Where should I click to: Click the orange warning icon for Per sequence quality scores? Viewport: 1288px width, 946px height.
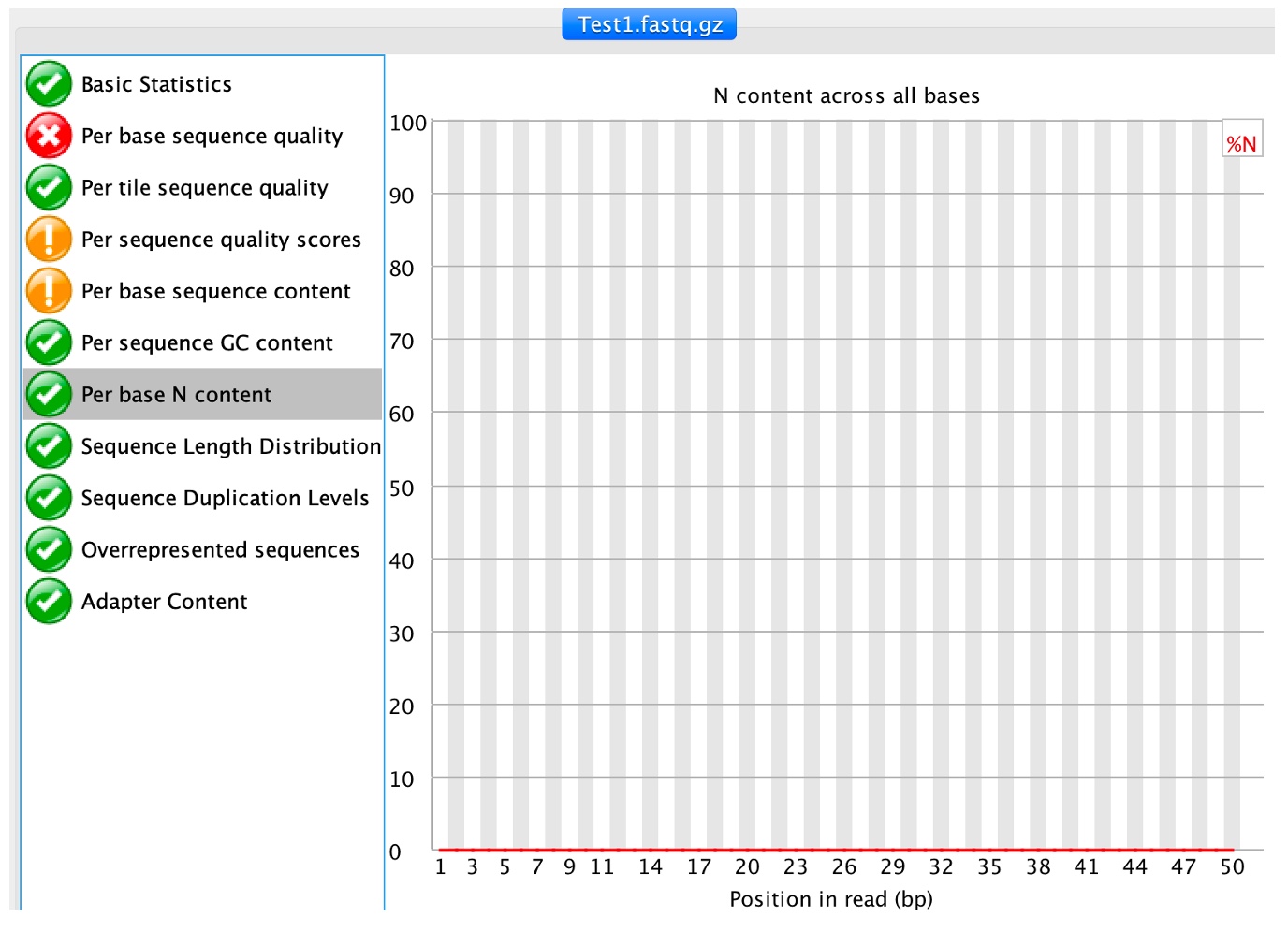coord(49,239)
